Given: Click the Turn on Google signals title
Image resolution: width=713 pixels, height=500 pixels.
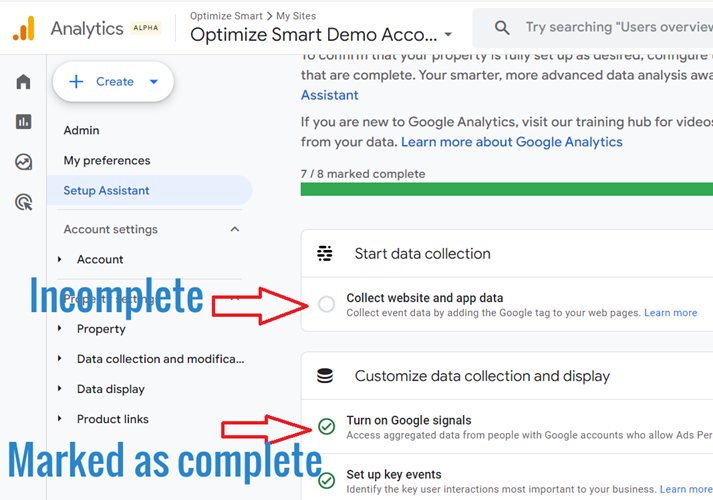Looking at the screenshot, I should (x=409, y=420).
